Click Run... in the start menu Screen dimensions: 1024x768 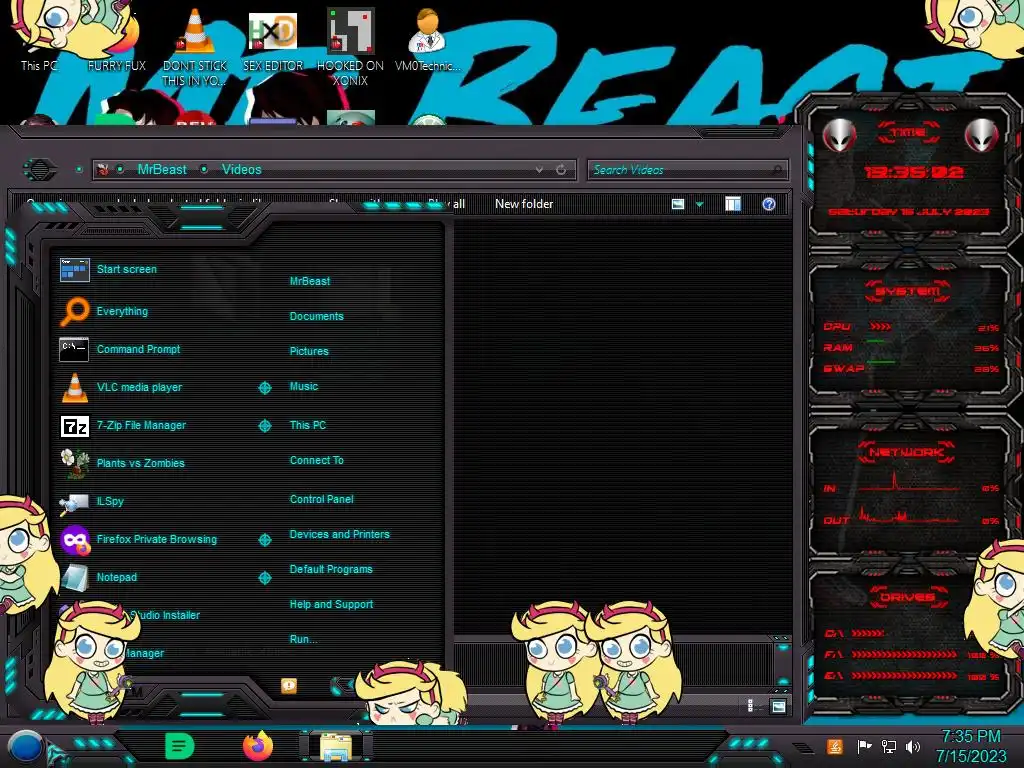[x=304, y=639]
